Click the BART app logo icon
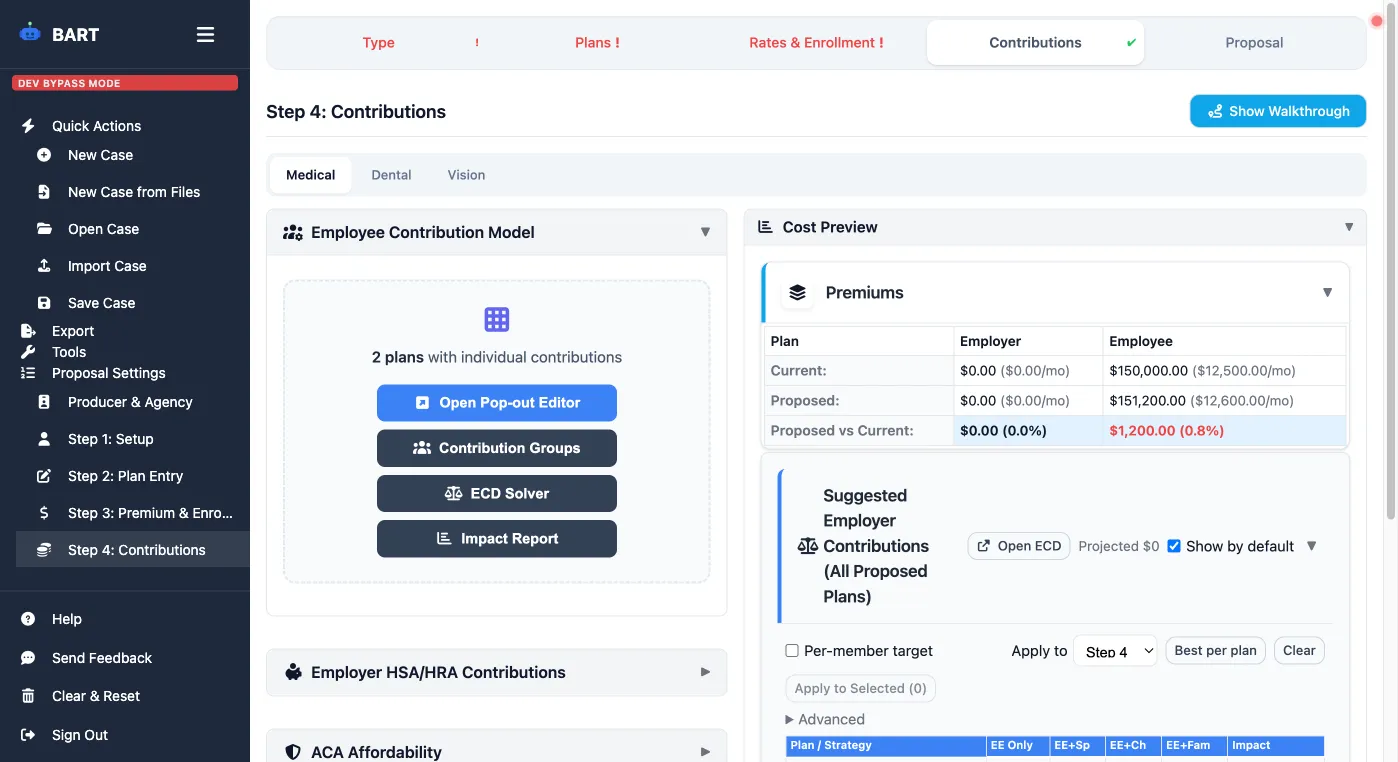Image resolution: width=1398 pixels, height=762 pixels. pos(29,33)
